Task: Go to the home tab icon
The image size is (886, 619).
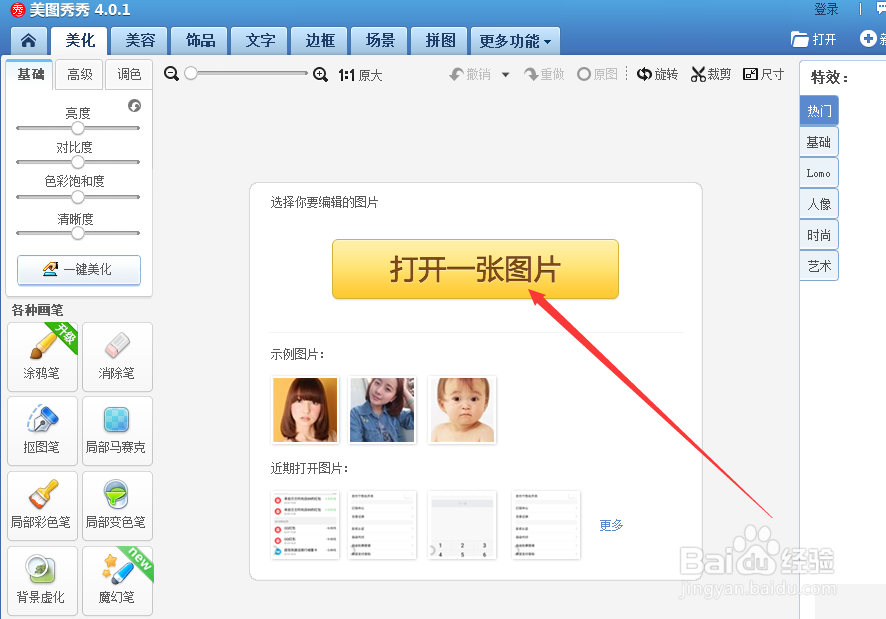Action: tap(28, 40)
